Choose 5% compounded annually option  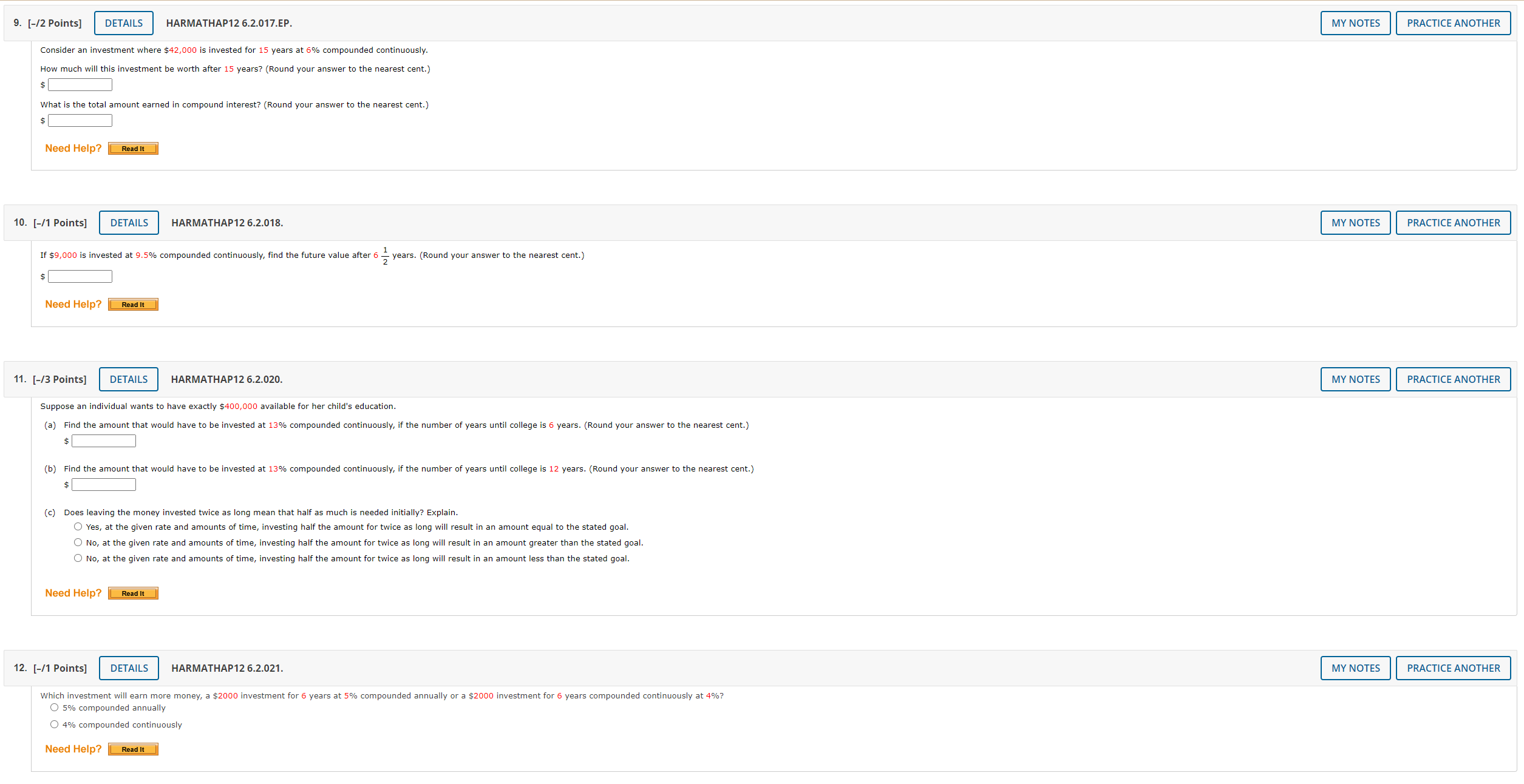pos(55,708)
